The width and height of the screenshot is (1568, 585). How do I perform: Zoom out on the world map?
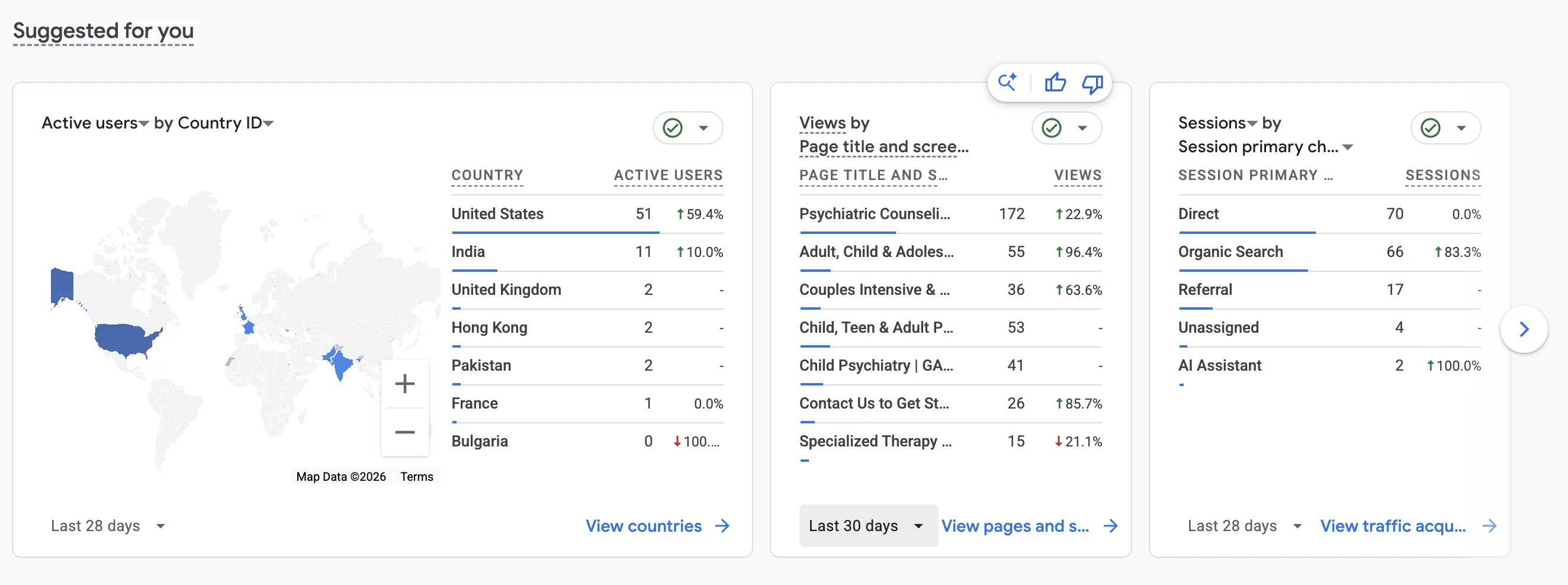coord(405,432)
